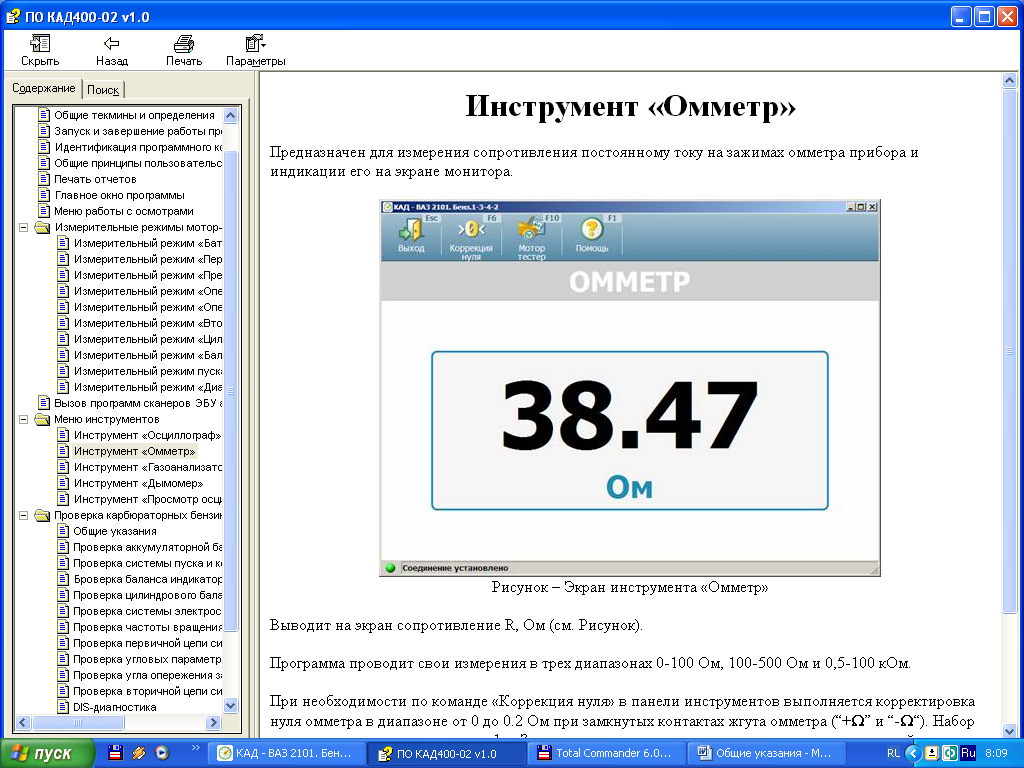This screenshot has height=768, width=1024.
Task: Click the Омметр screenshot figure image
Action: [630, 388]
